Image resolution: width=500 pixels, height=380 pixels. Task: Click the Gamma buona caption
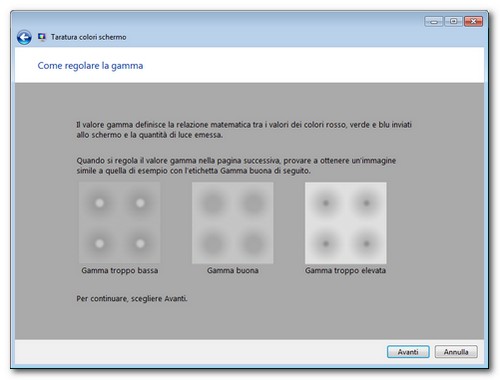(x=233, y=270)
